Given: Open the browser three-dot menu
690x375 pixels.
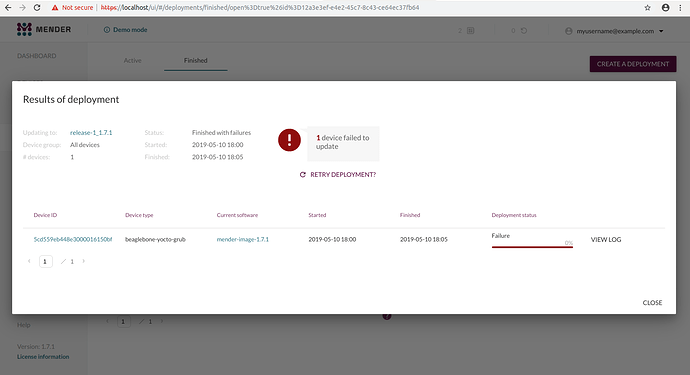Looking at the screenshot, I should coord(680,7).
